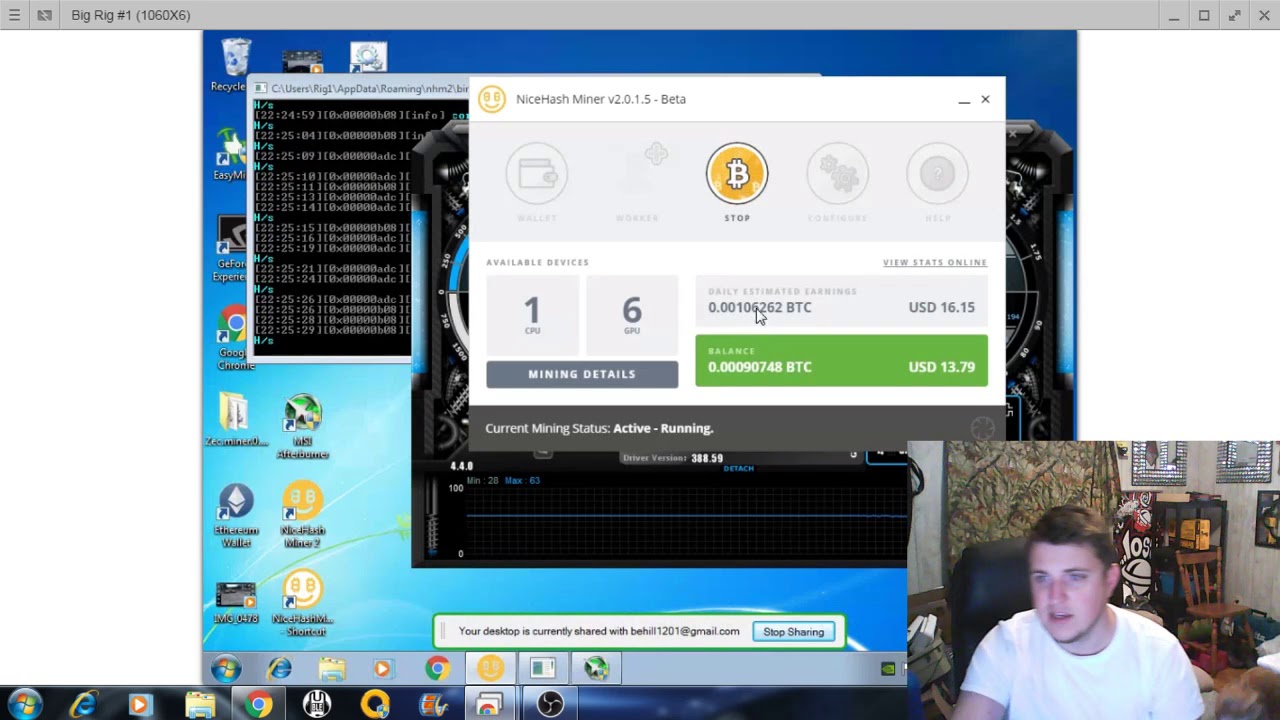Screen dimensions: 1280x720
Task: Open Windows Media Player on the remote taskbar
Action: pos(382,668)
